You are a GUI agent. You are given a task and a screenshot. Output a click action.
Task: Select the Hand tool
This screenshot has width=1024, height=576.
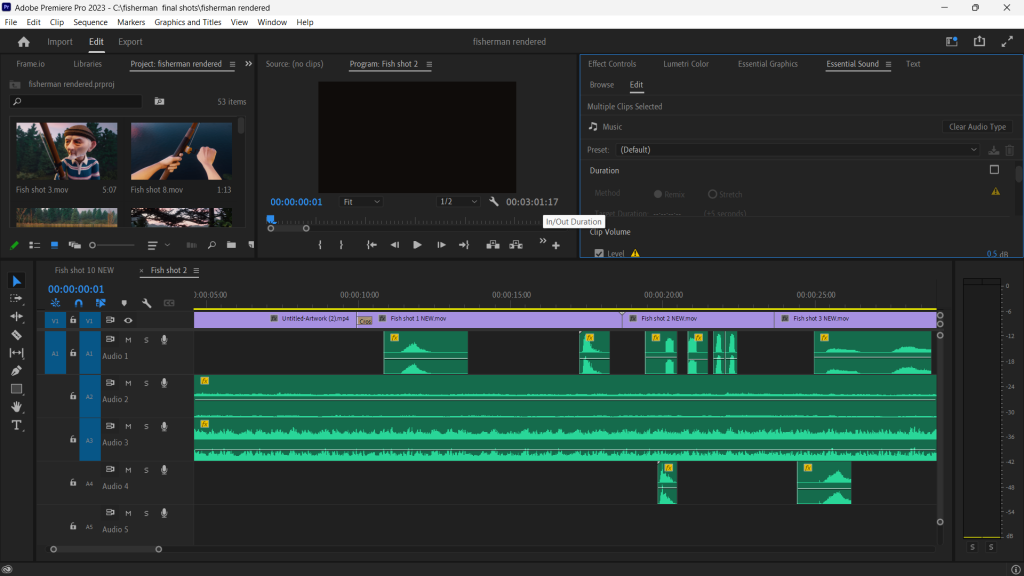pyautogui.click(x=16, y=407)
